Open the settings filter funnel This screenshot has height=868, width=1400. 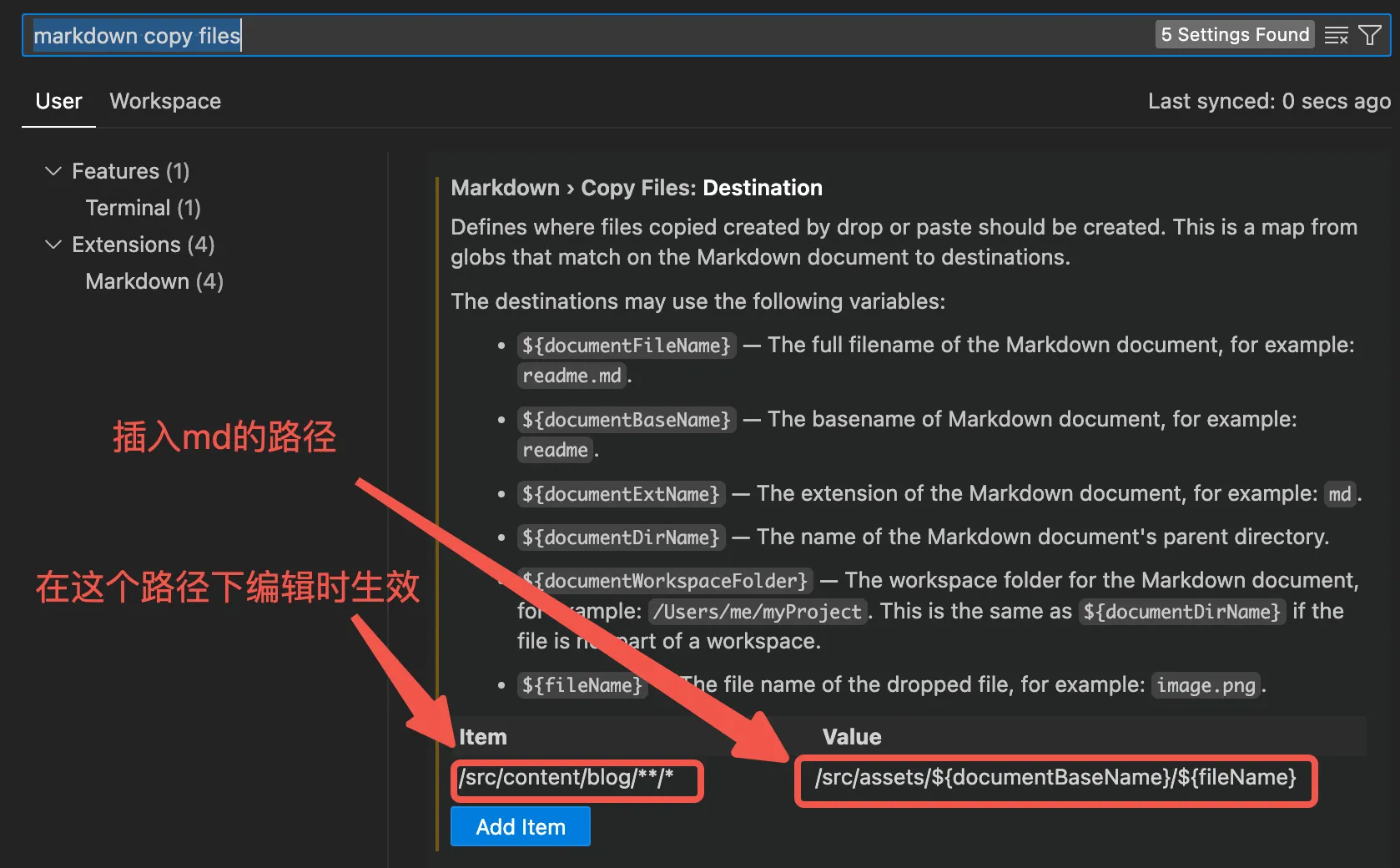click(1370, 34)
